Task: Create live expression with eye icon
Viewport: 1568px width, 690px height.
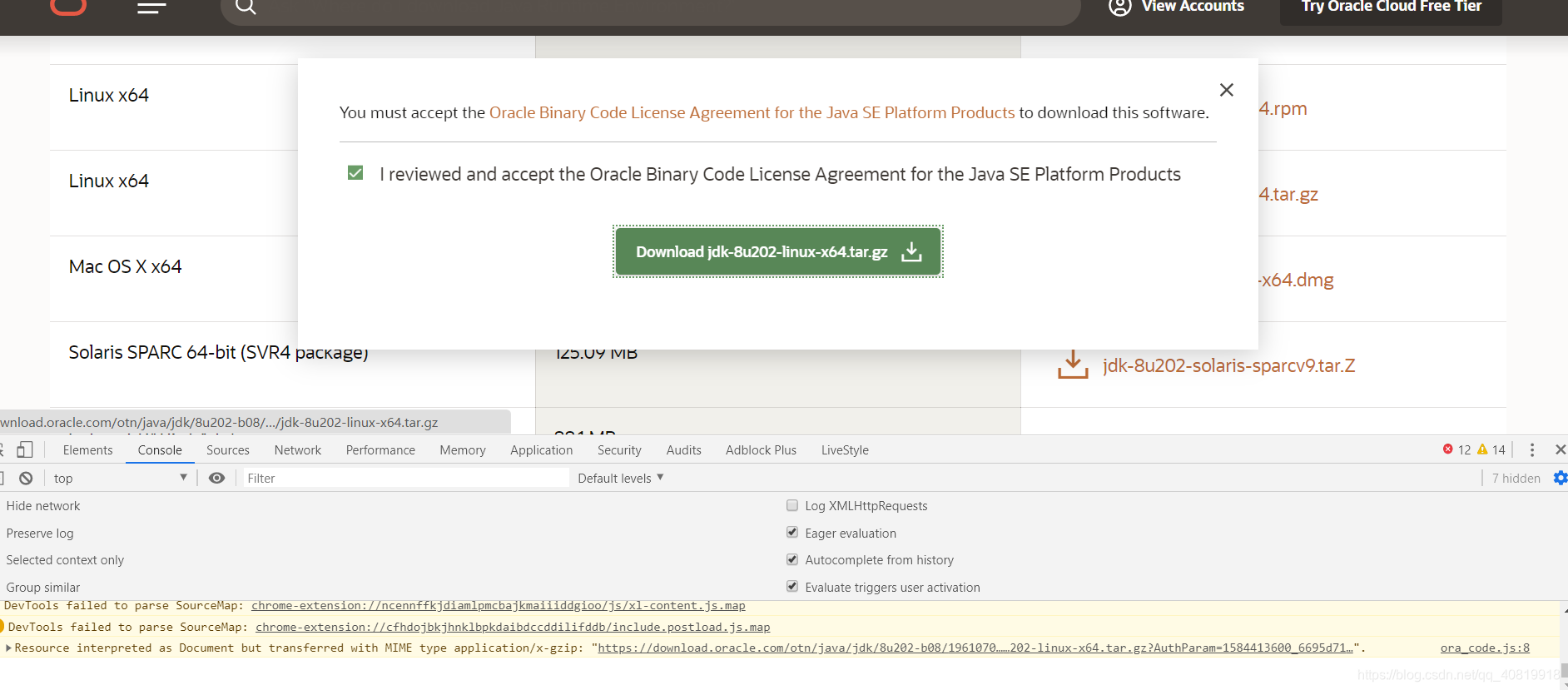Action: 216,478
